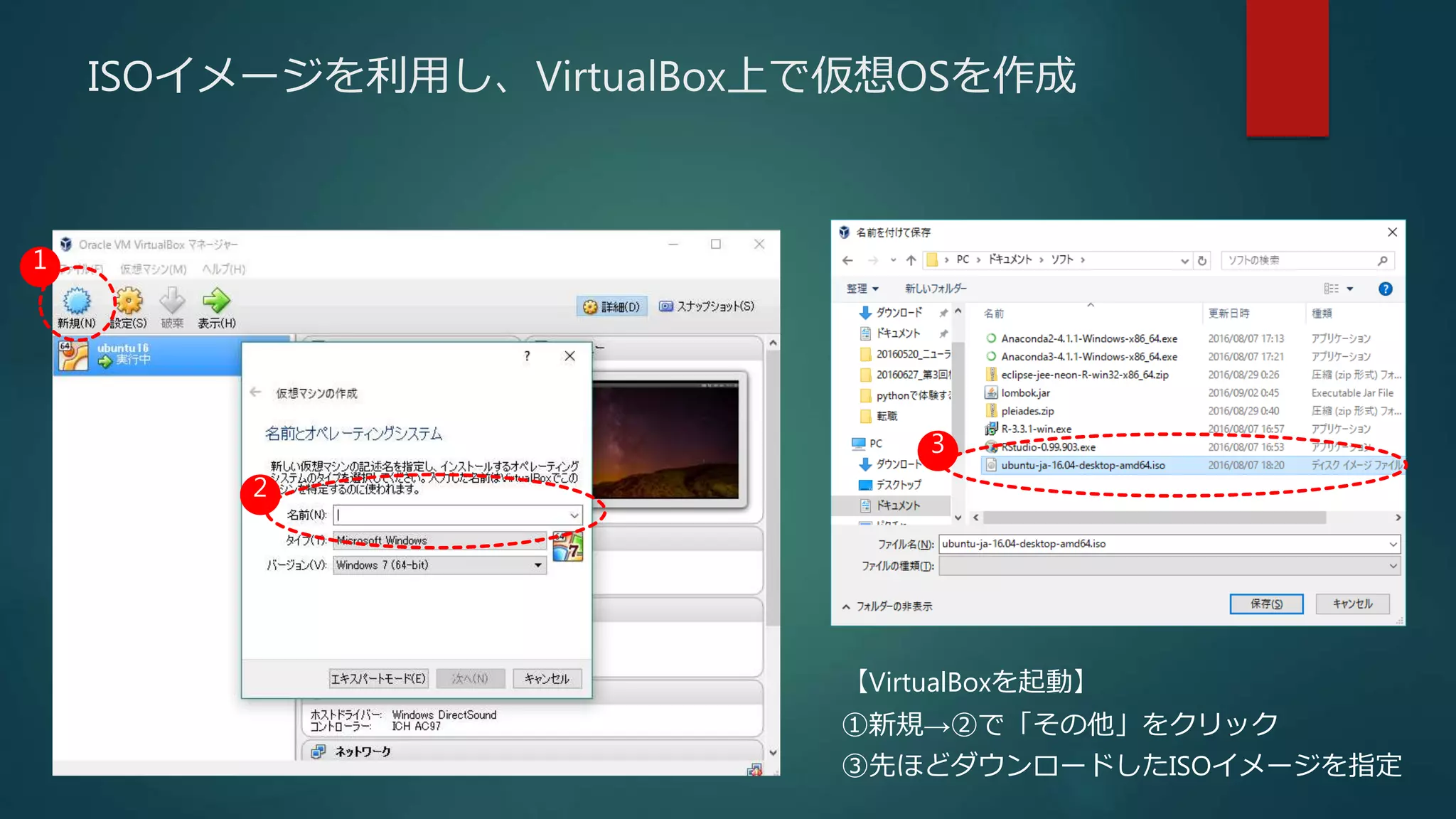Click the ubuntu16 preview thumbnail
The image size is (1456, 819).
click(x=666, y=439)
